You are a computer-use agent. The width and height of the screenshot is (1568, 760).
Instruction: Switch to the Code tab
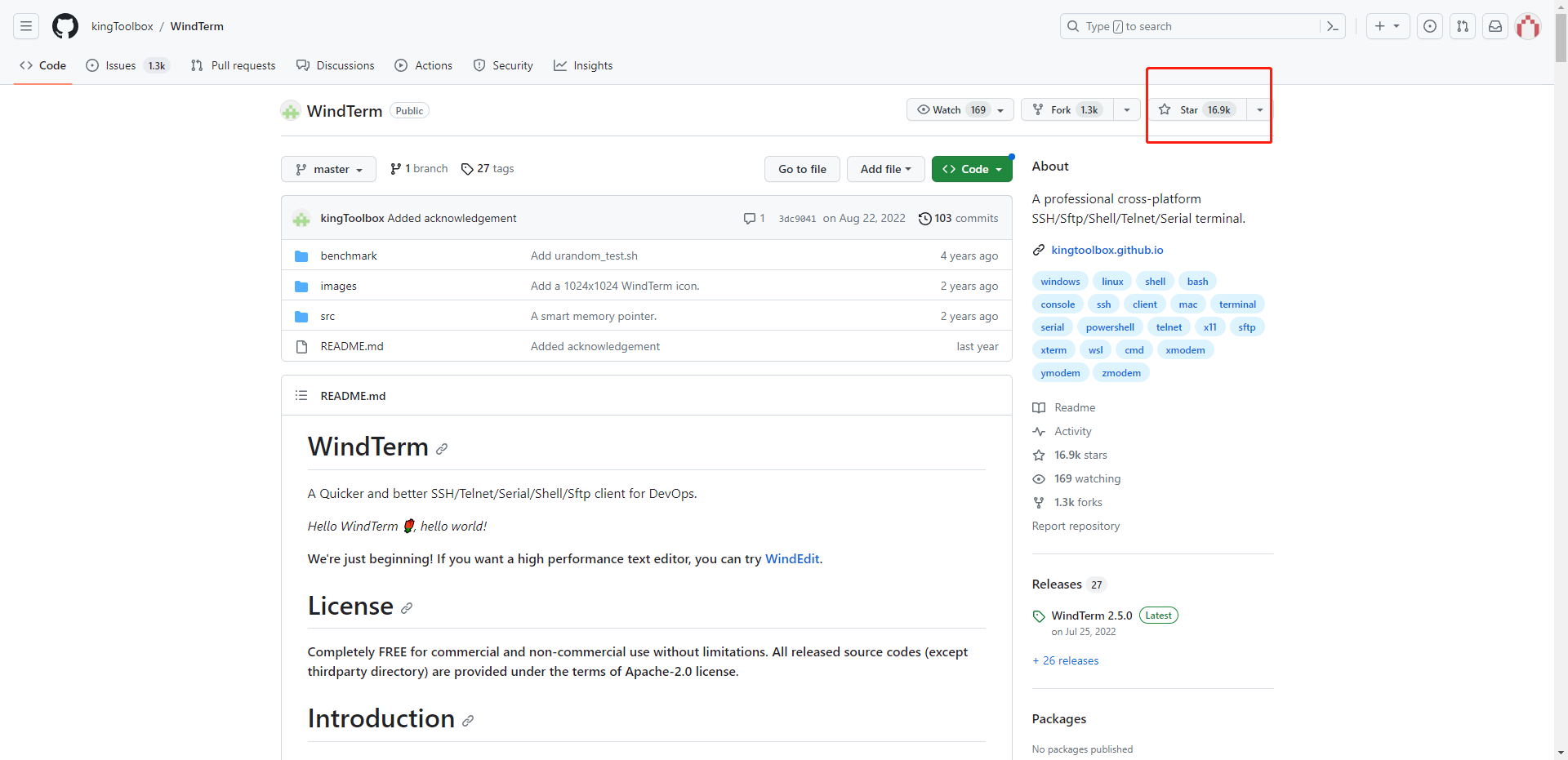[43, 65]
